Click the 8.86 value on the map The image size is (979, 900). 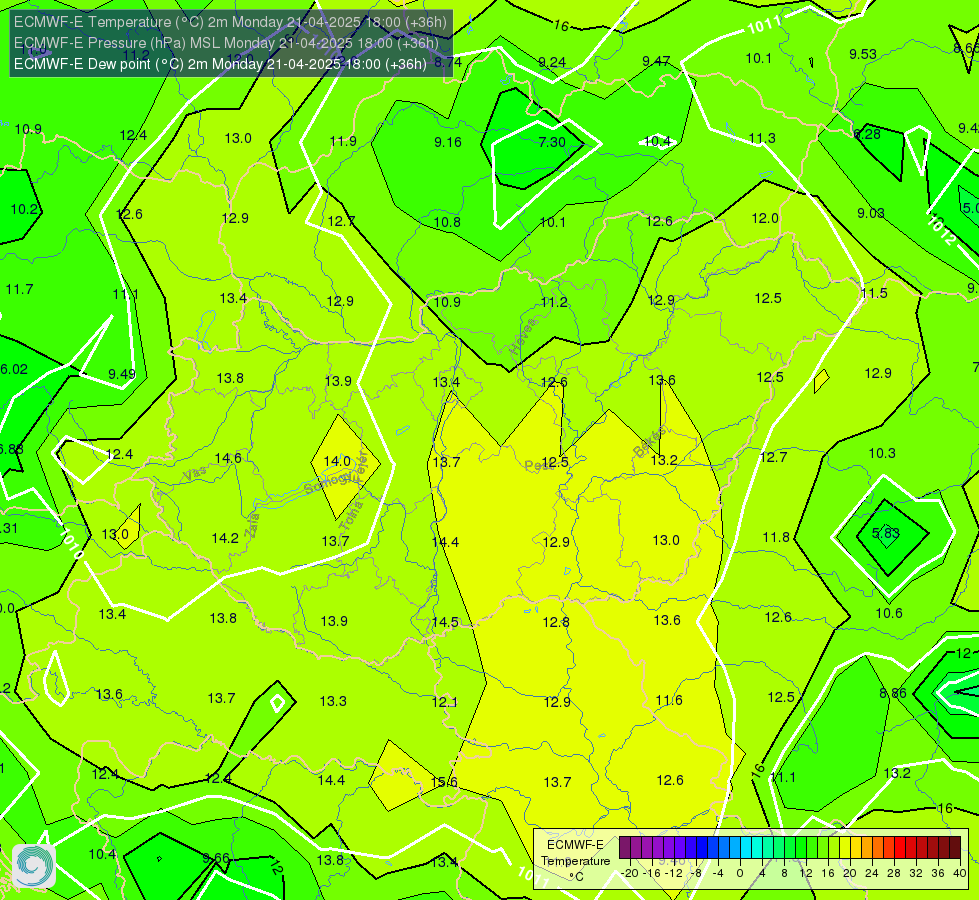point(893,693)
